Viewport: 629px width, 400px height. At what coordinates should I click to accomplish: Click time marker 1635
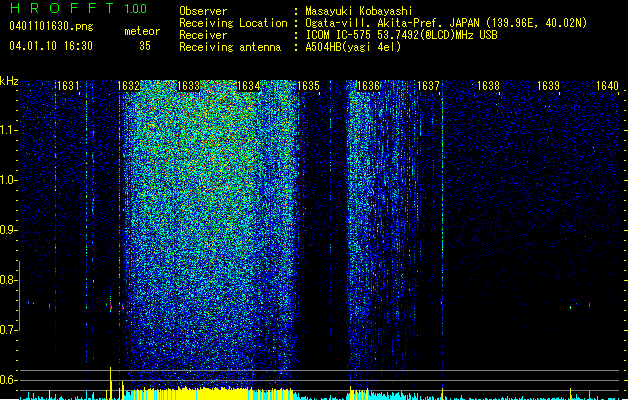click(308, 86)
